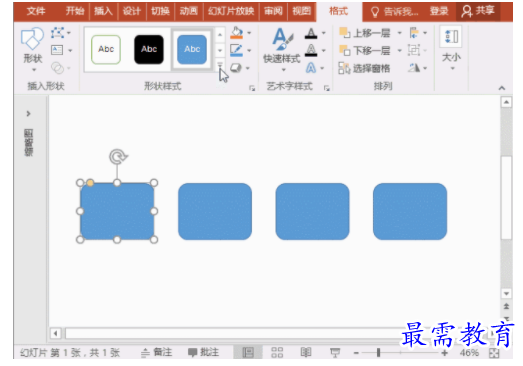This screenshot has height=366, width=523.
Task: Open 下移一层 dropdown arrow
Action: [x=400, y=50]
